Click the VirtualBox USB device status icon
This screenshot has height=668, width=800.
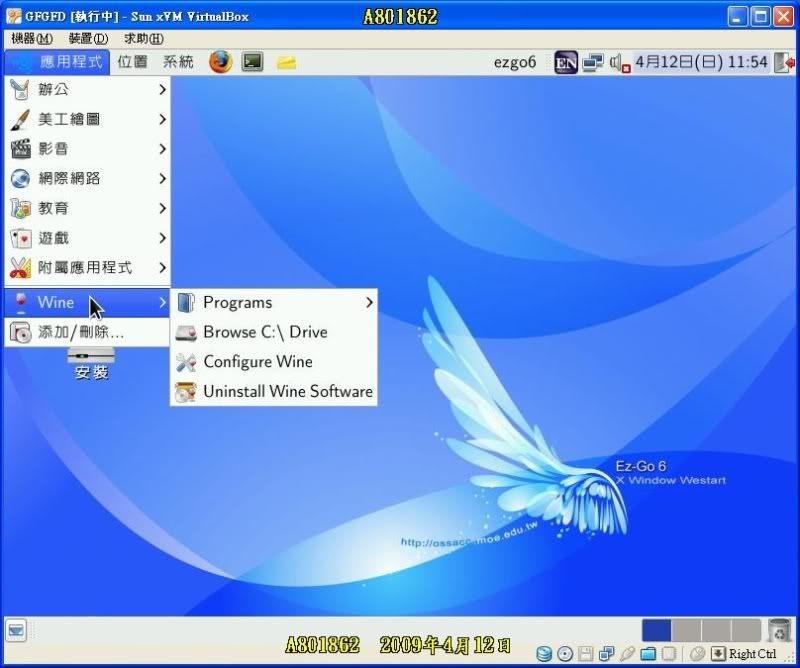(x=628, y=654)
